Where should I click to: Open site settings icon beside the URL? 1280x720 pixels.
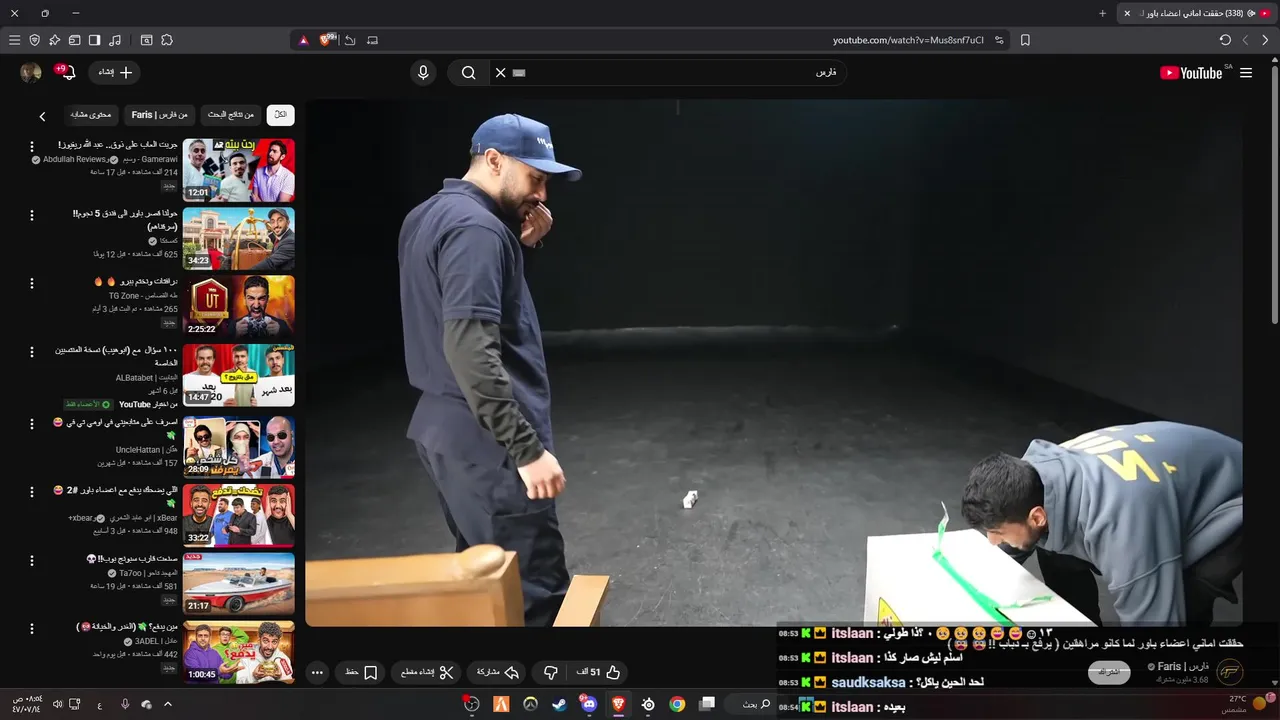999,40
